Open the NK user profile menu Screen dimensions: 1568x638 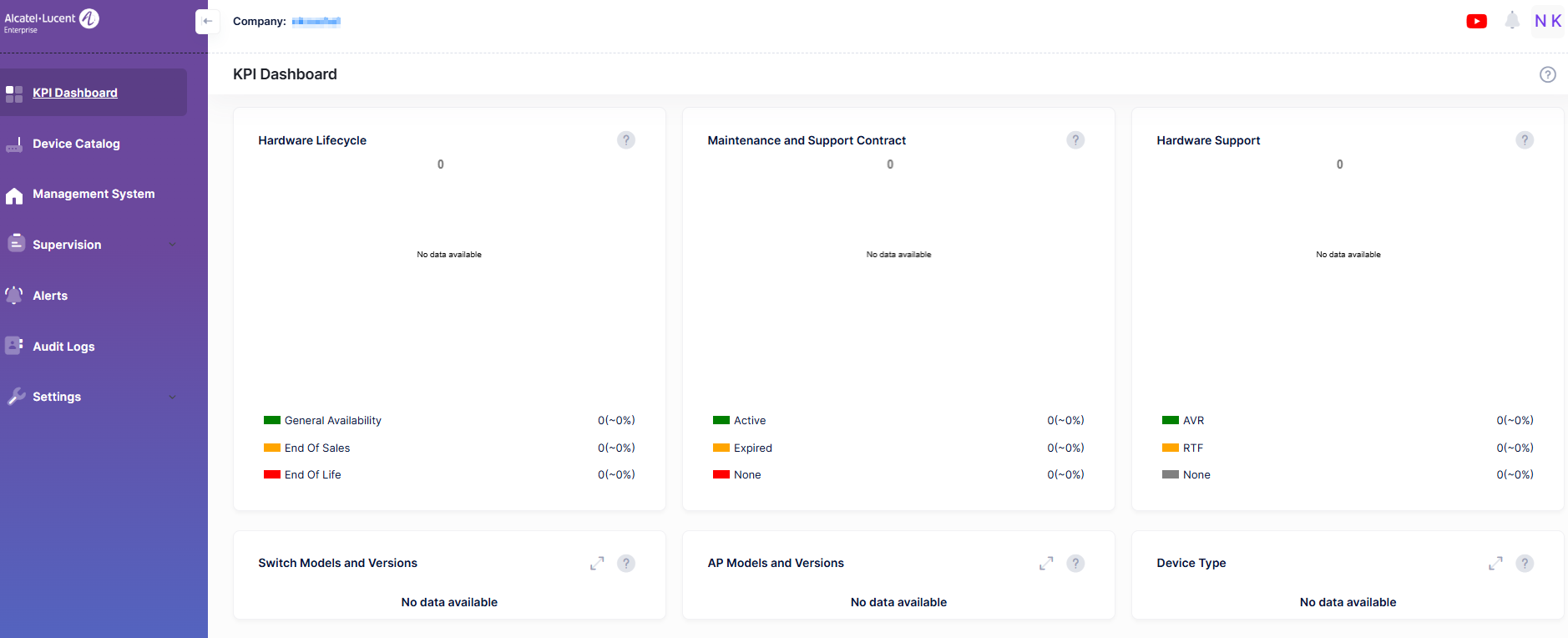(x=1548, y=21)
